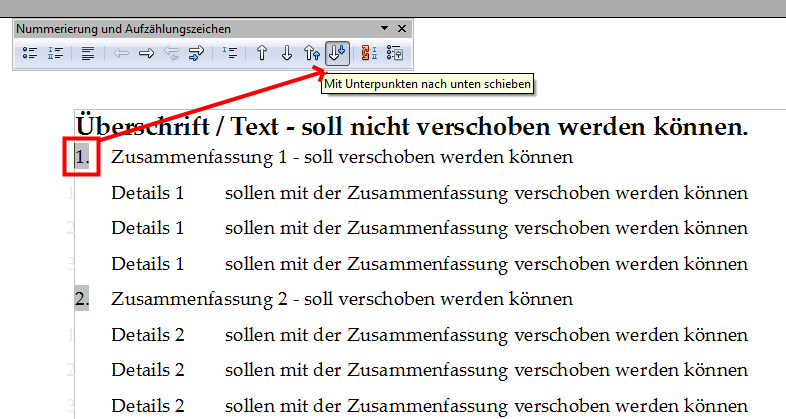Move up with subpoints icon
The image size is (786, 419).
point(312,53)
